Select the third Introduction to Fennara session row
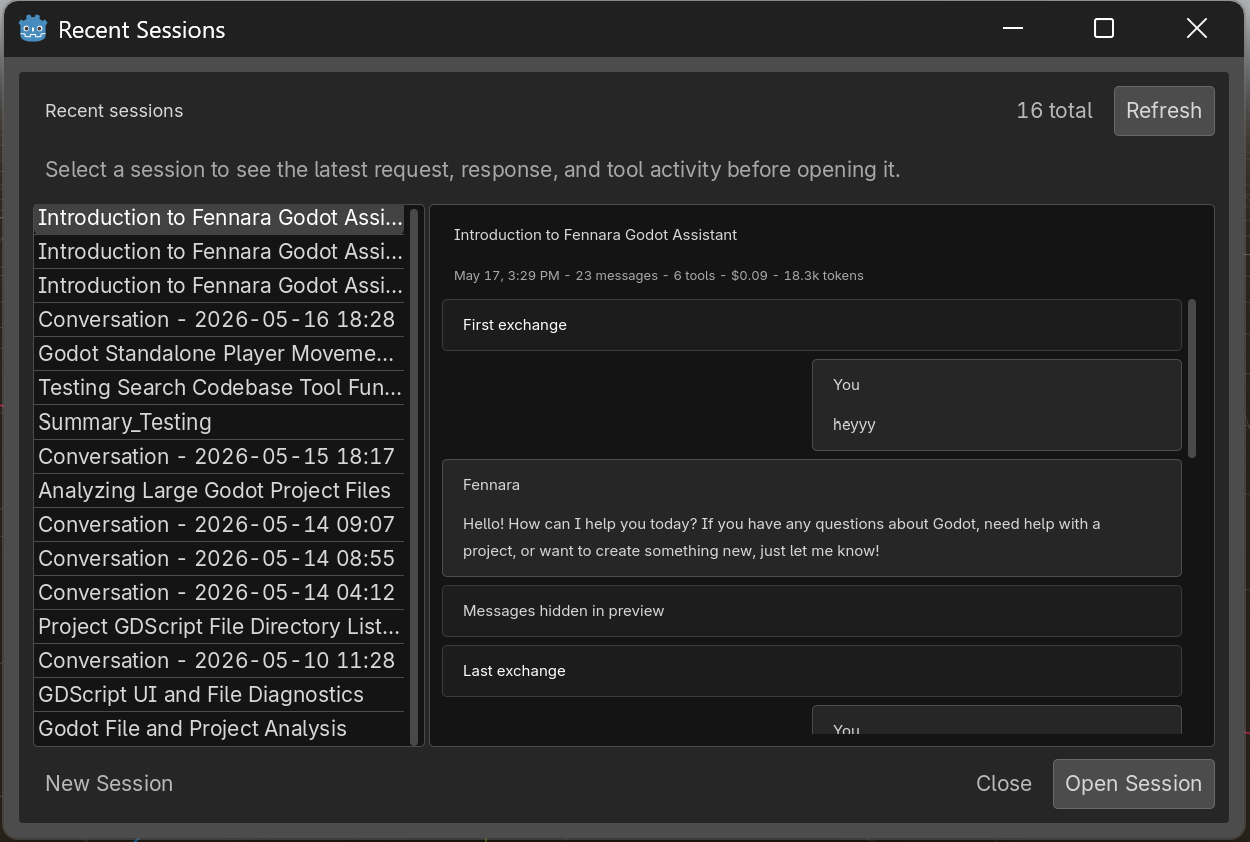Viewport: 1250px width, 842px height. pyautogui.click(x=220, y=285)
